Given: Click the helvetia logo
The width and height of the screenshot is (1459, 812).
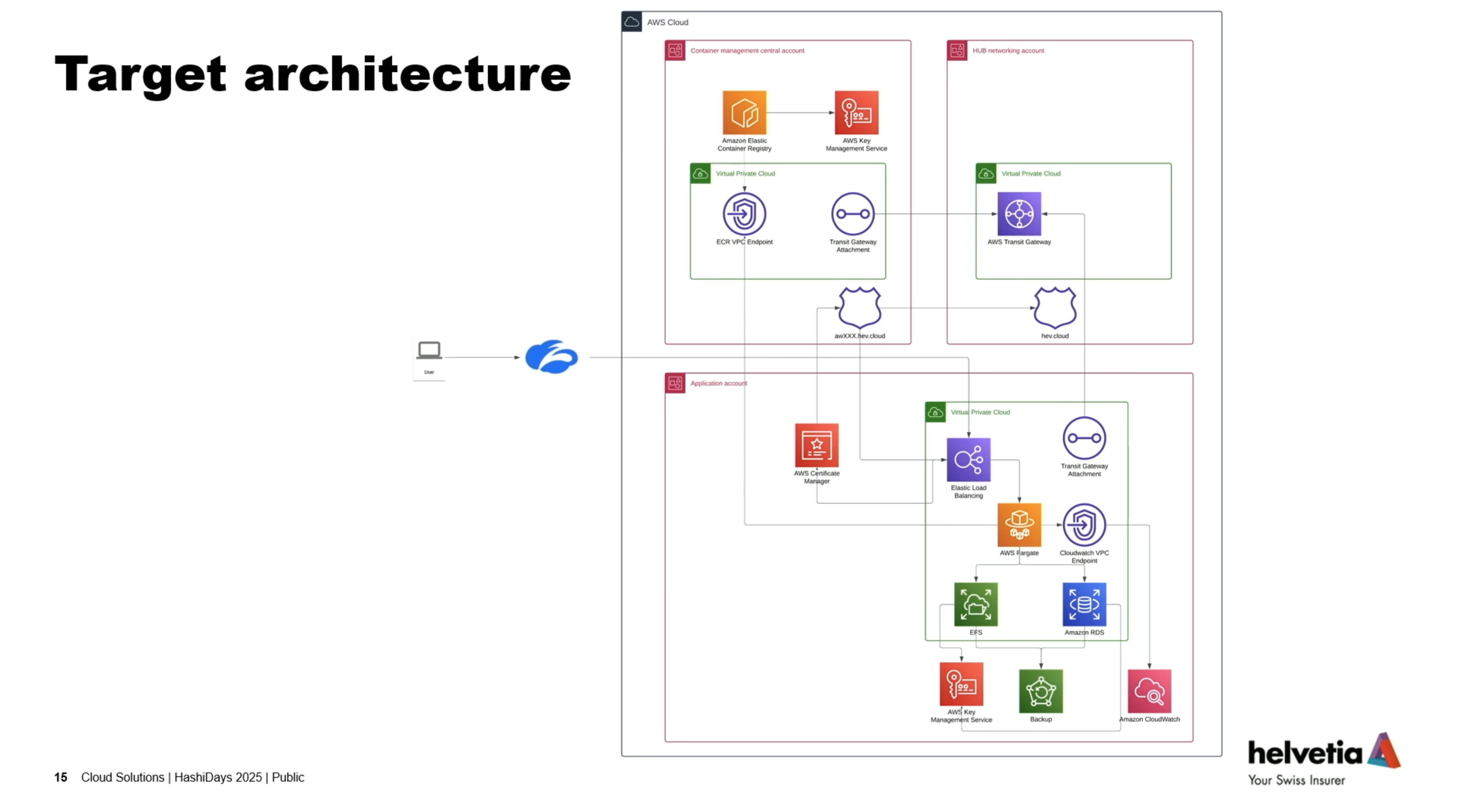Looking at the screenshot, I should click(1324, 759).
